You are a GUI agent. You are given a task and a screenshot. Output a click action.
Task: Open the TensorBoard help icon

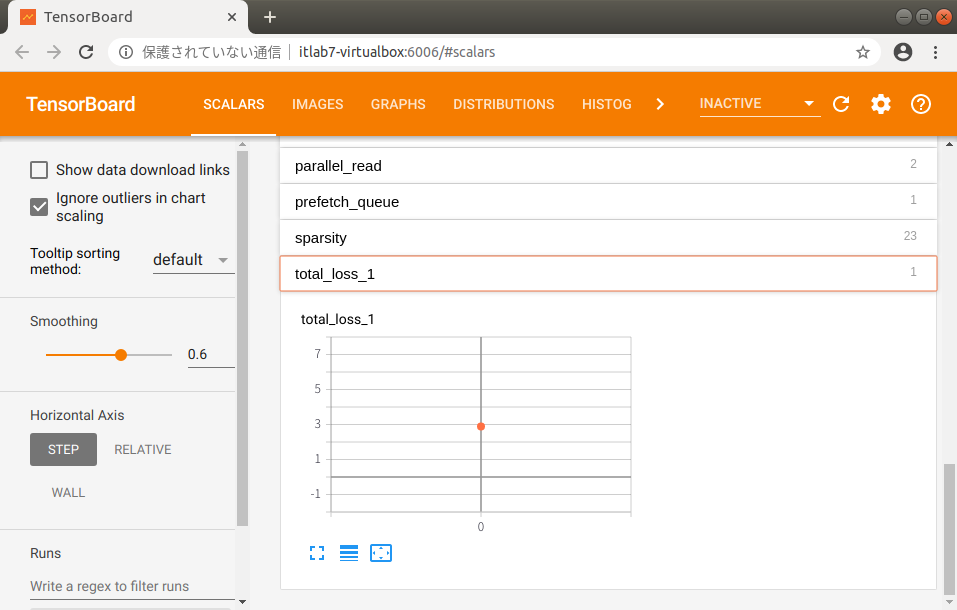point(920,104)
